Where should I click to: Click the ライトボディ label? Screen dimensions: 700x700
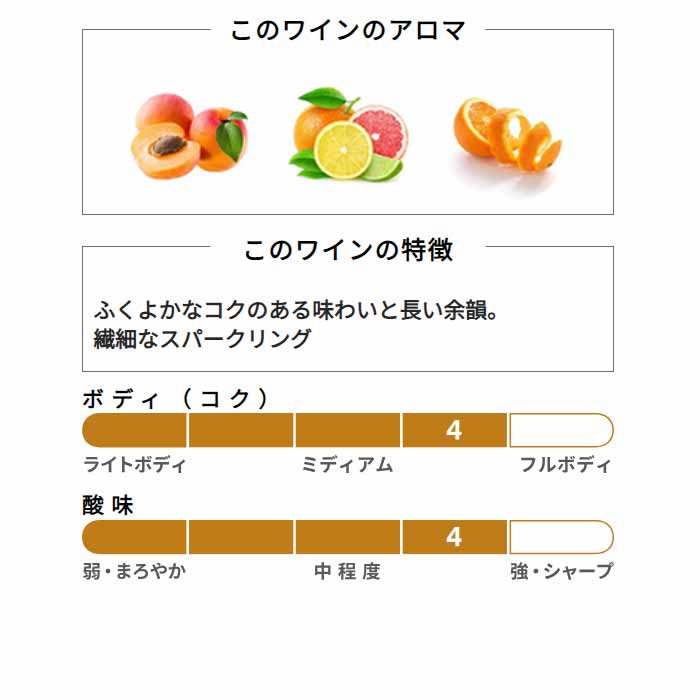pos(134,465)
